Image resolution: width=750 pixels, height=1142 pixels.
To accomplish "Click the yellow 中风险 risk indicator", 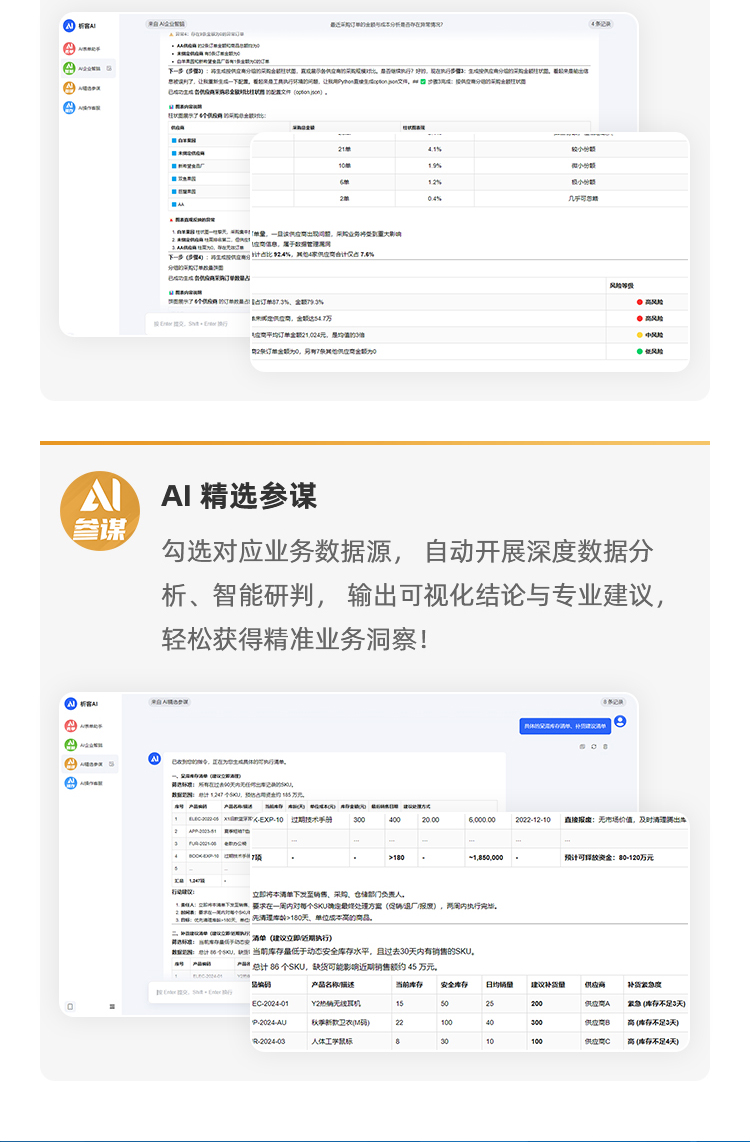I will tap(648, 335).
